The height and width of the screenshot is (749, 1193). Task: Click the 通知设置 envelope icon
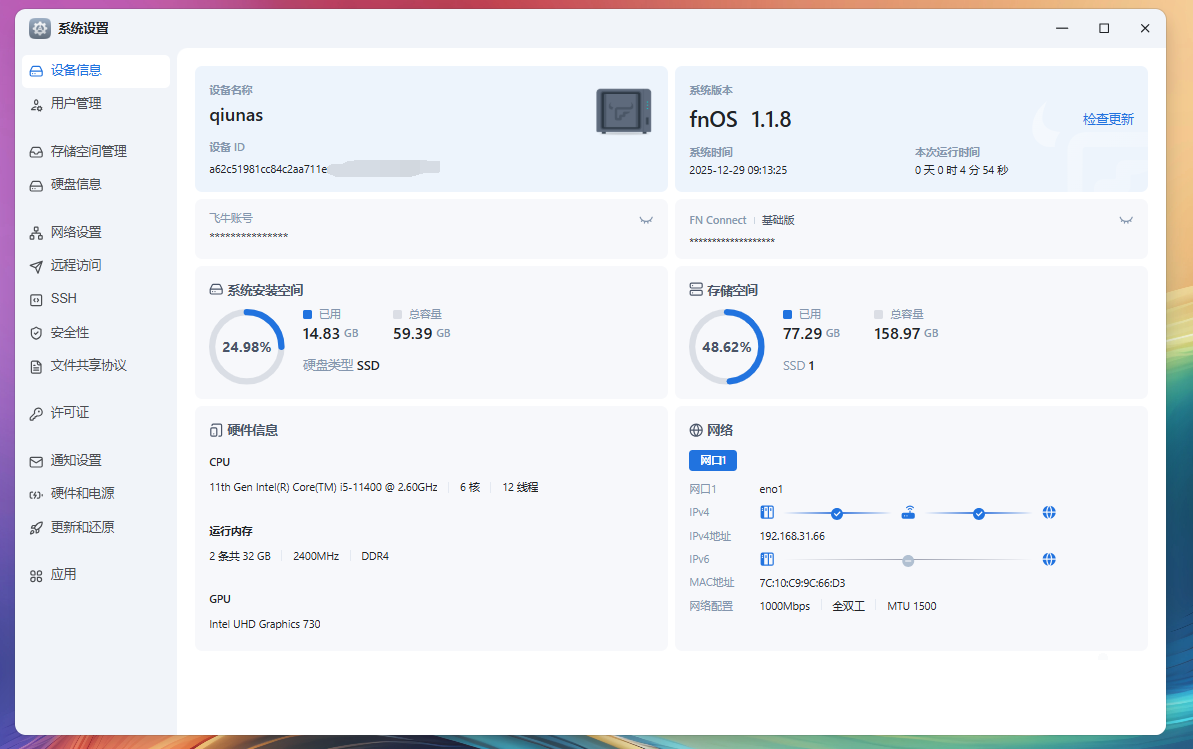(36, 461)
